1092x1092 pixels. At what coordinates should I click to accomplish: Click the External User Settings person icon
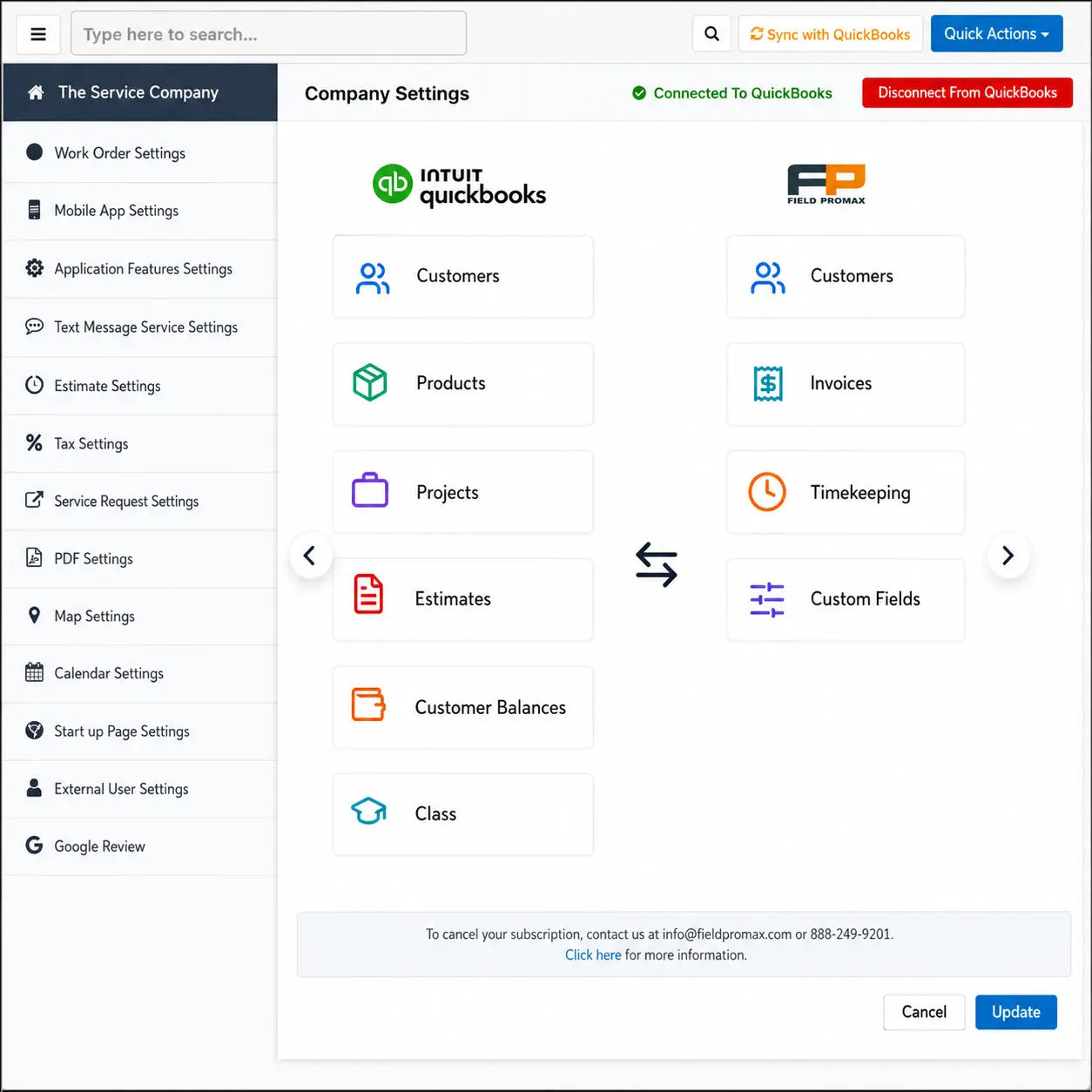point(34,788)
